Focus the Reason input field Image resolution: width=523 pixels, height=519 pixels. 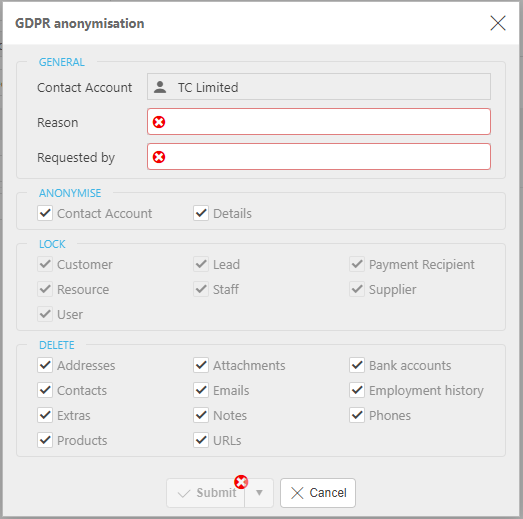(x=319, y=122)
